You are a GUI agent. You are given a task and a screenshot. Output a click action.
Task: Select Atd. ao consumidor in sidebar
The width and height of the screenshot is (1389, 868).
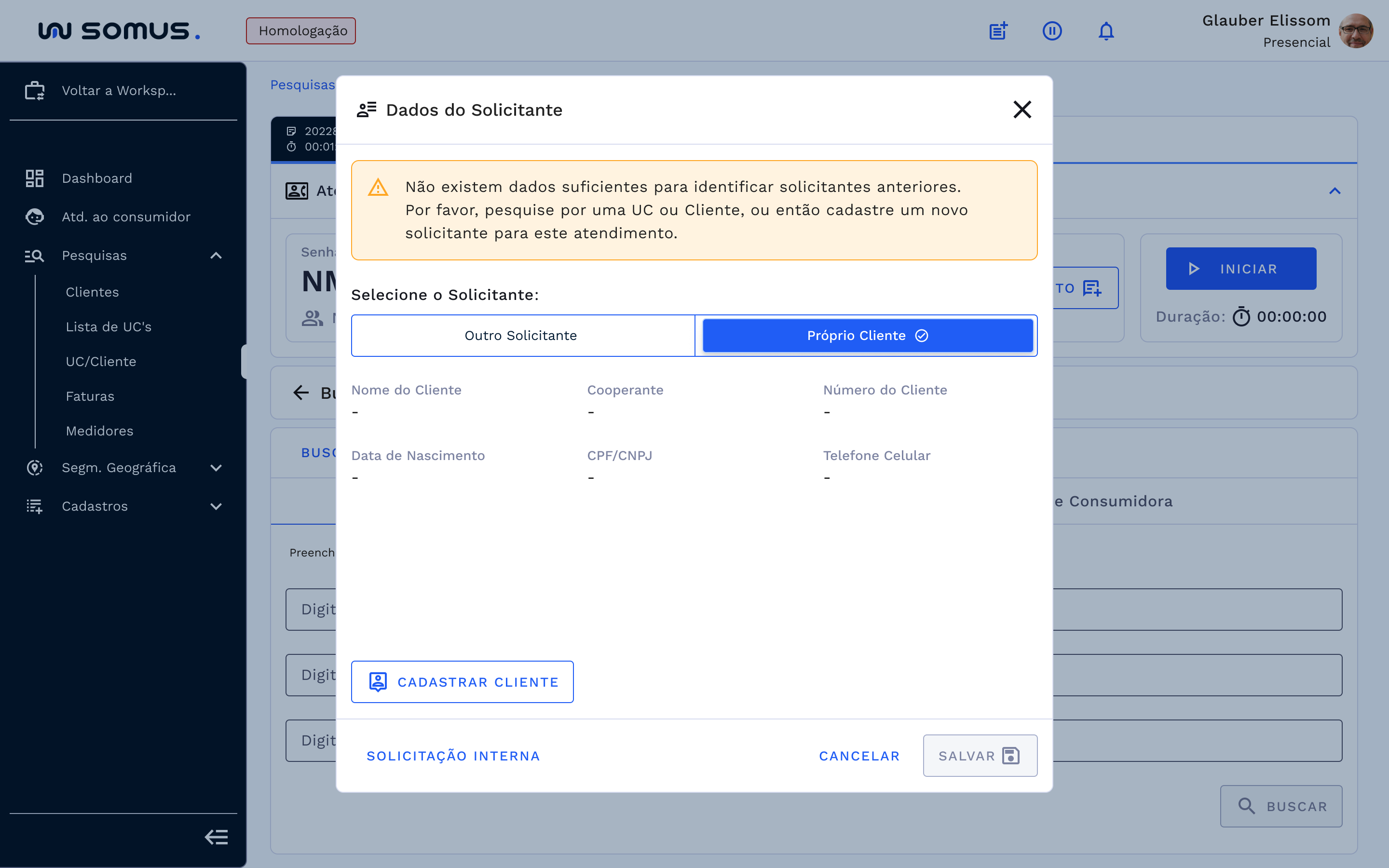(x=126, y=217)
